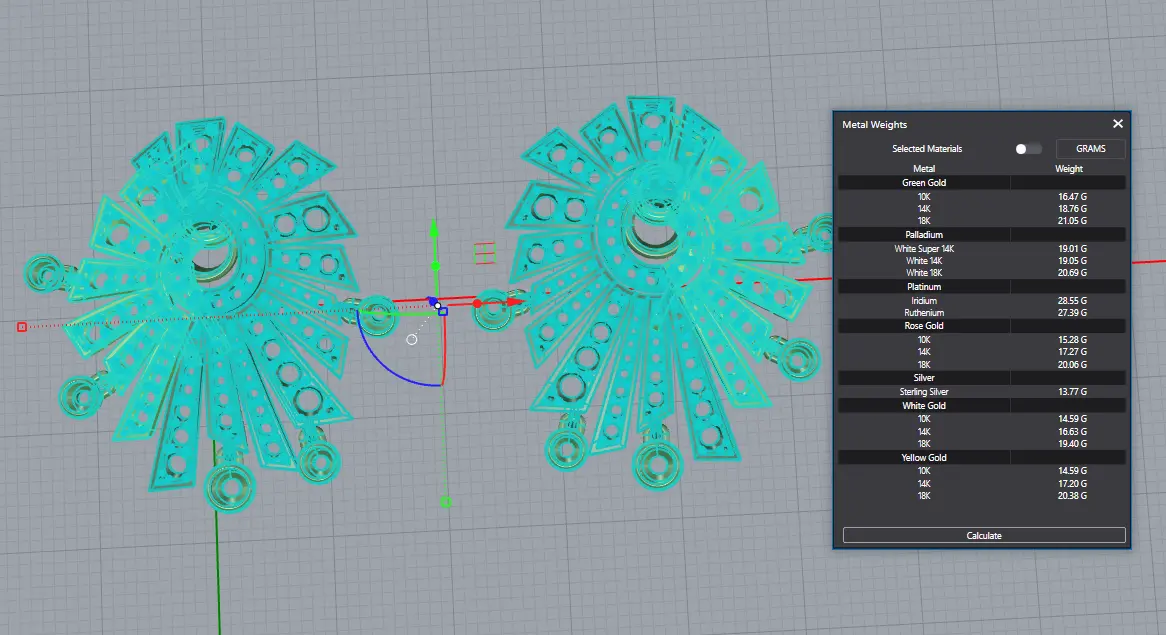Click the Weight column header

click(1068, 169)
